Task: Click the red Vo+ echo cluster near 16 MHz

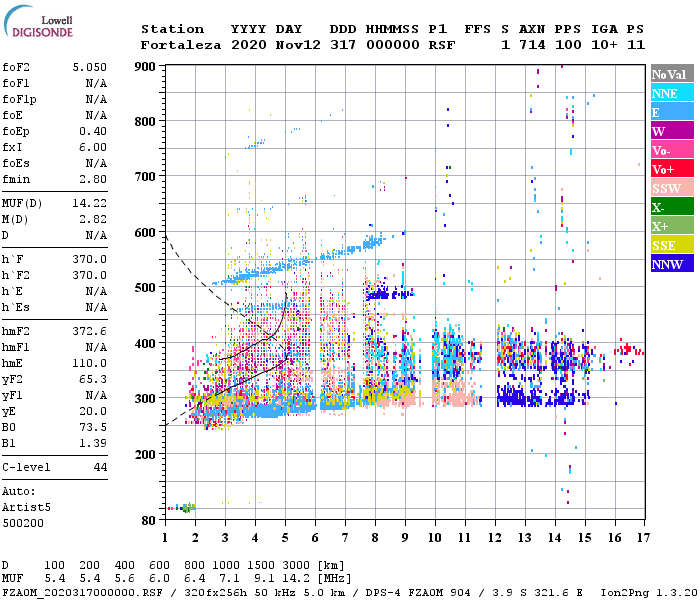Action: (628, 350)
